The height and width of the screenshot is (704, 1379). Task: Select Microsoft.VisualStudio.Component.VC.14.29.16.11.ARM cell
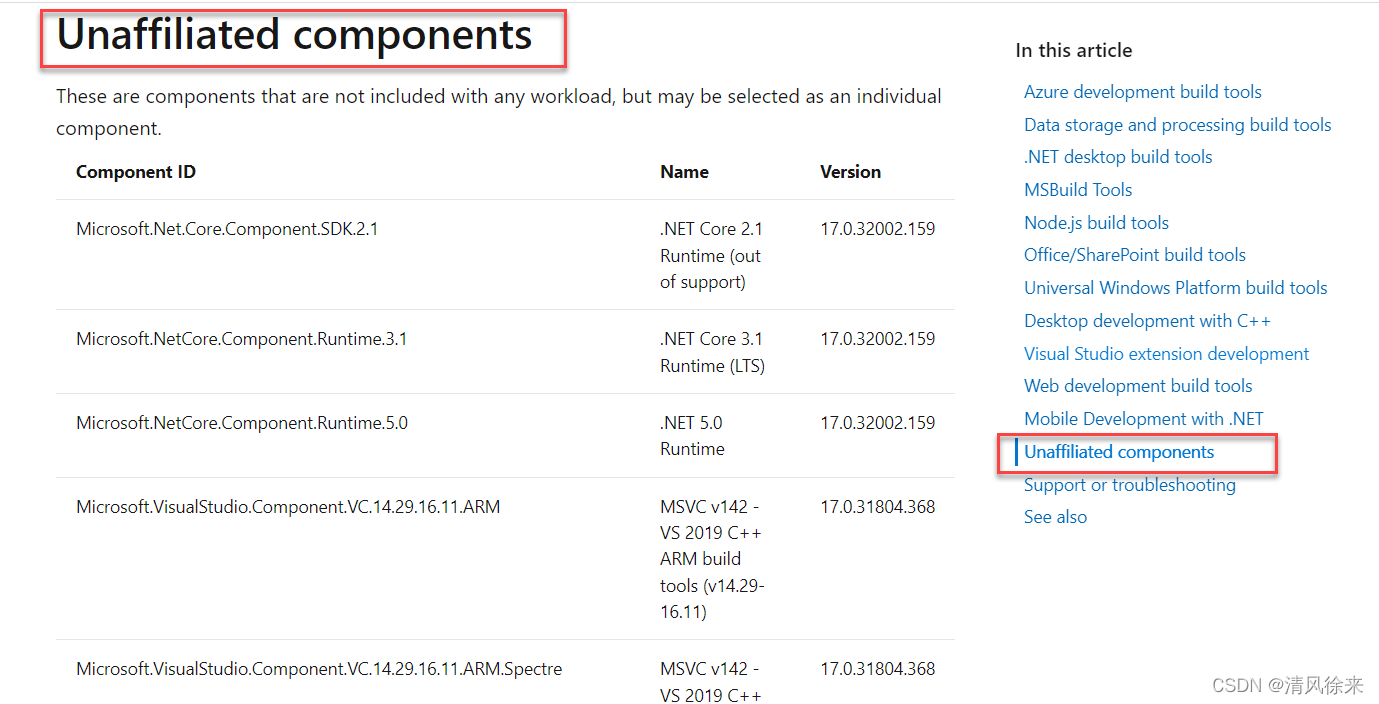(x=288, y=507)
